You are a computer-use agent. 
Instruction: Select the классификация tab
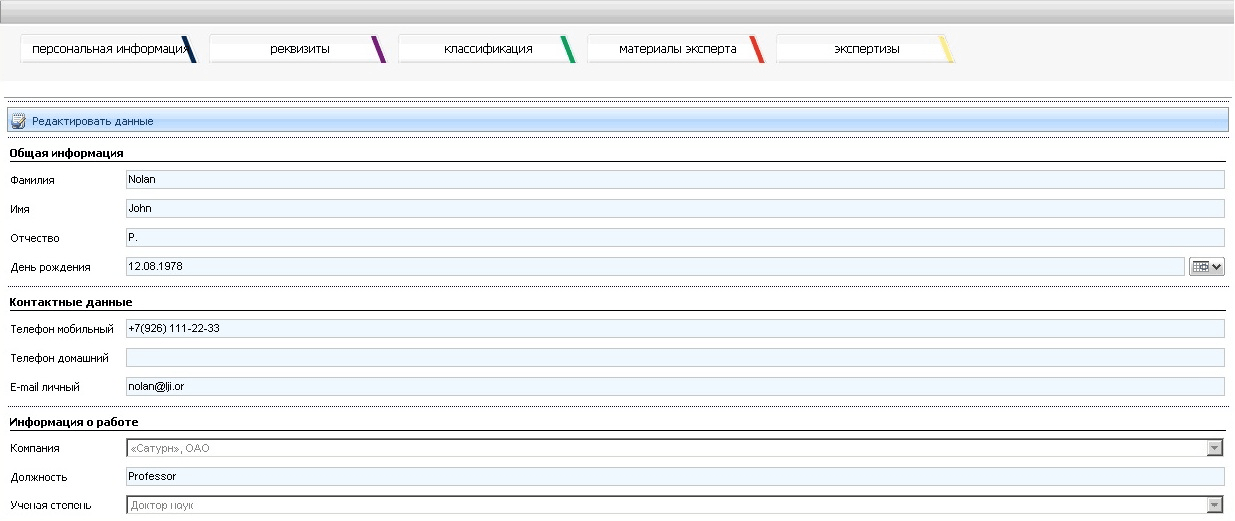click(487, 49)
